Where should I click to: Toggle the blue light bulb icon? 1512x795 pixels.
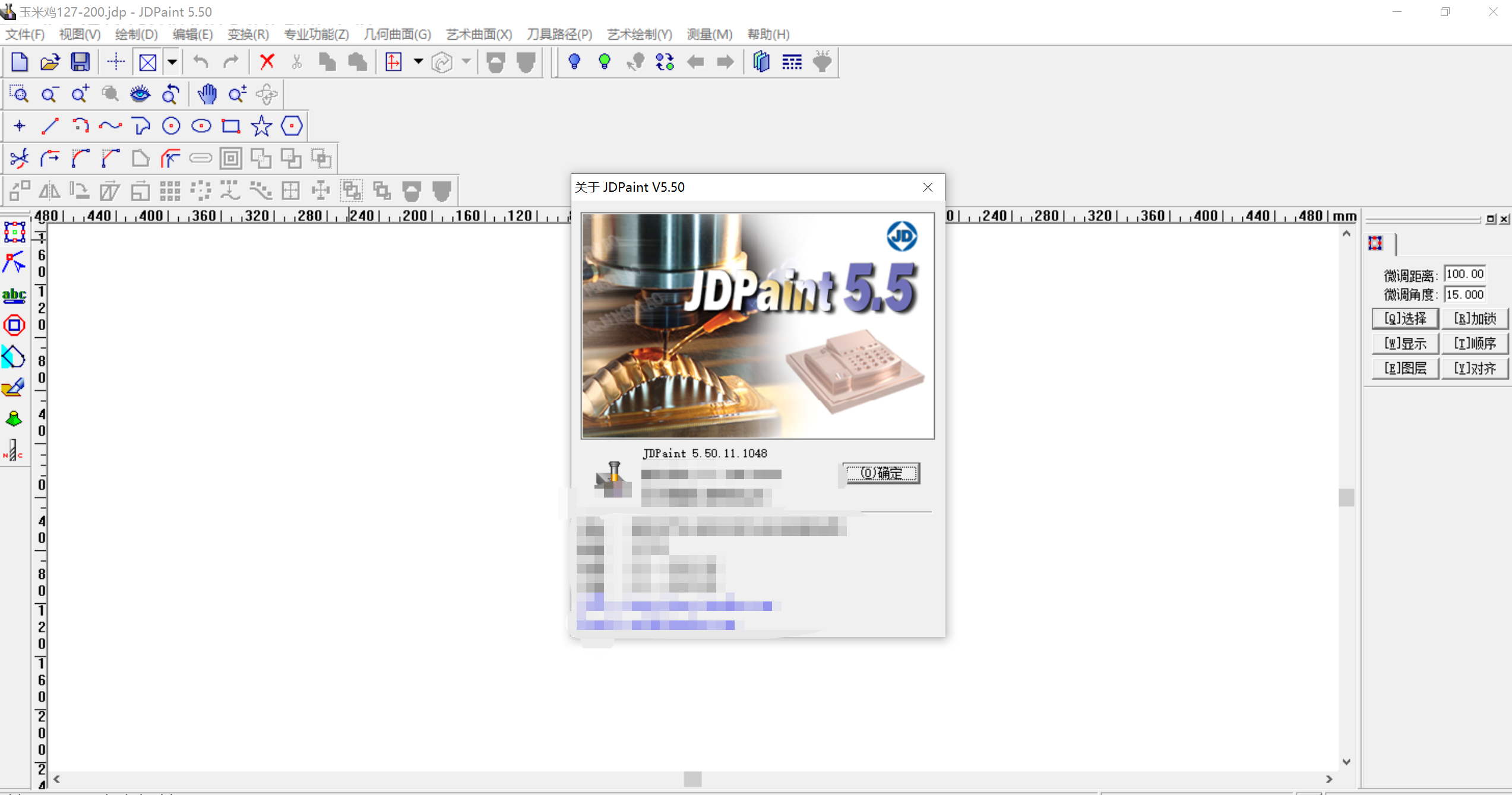574,62
